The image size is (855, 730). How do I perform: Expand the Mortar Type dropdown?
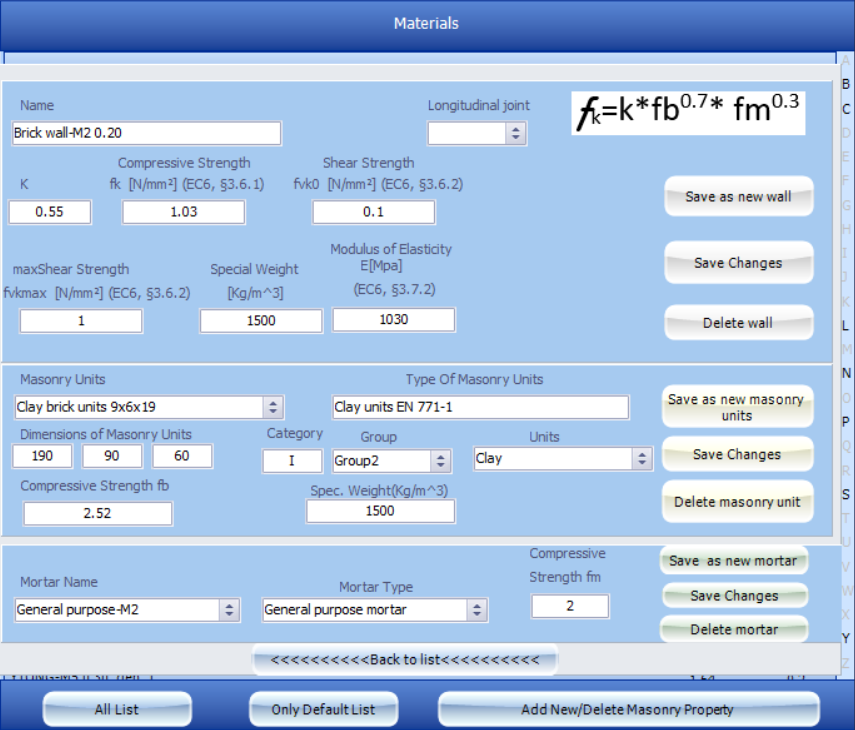click(x=477, y=610)
